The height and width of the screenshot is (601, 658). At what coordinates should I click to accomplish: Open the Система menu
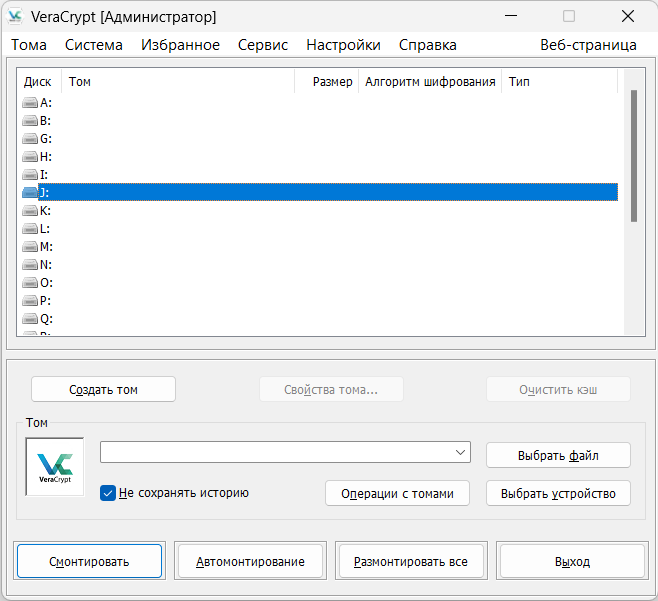point(94,45)
